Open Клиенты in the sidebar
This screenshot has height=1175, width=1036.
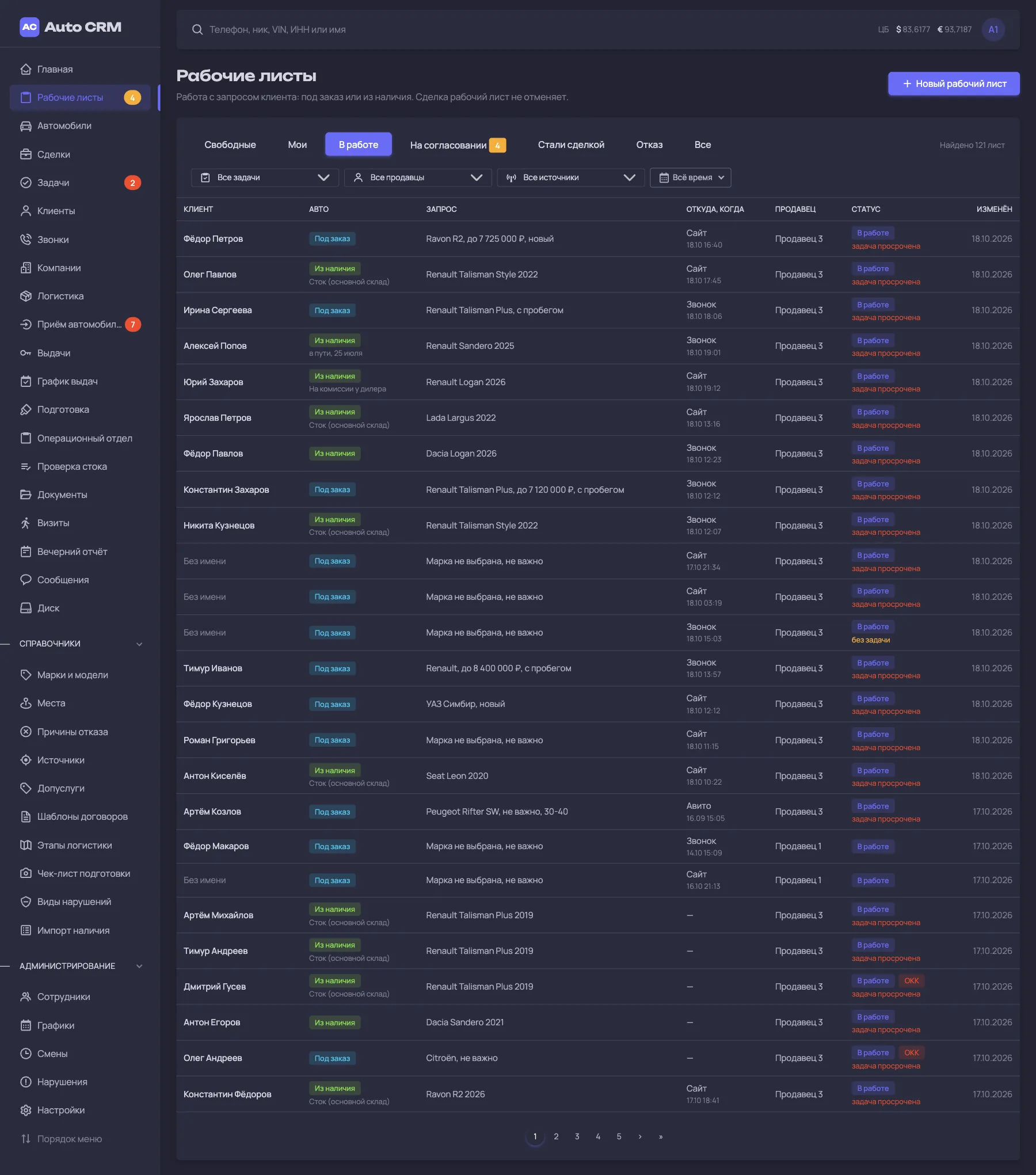[x=80, y=211]
